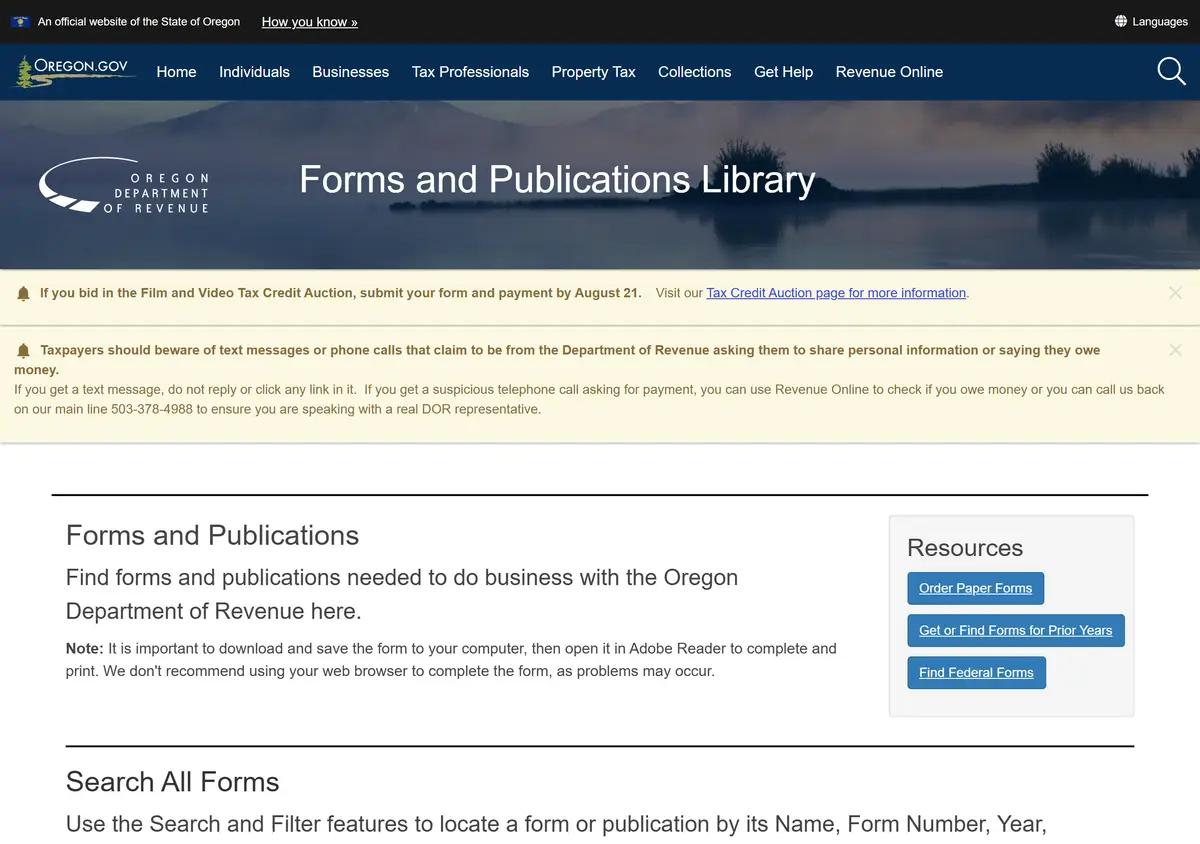Image resolution: width=1200 pixels, height=844 pixels.
Task: Click the Order Paper Forms button
Action: pyautogui.click(x=975, y=588)
